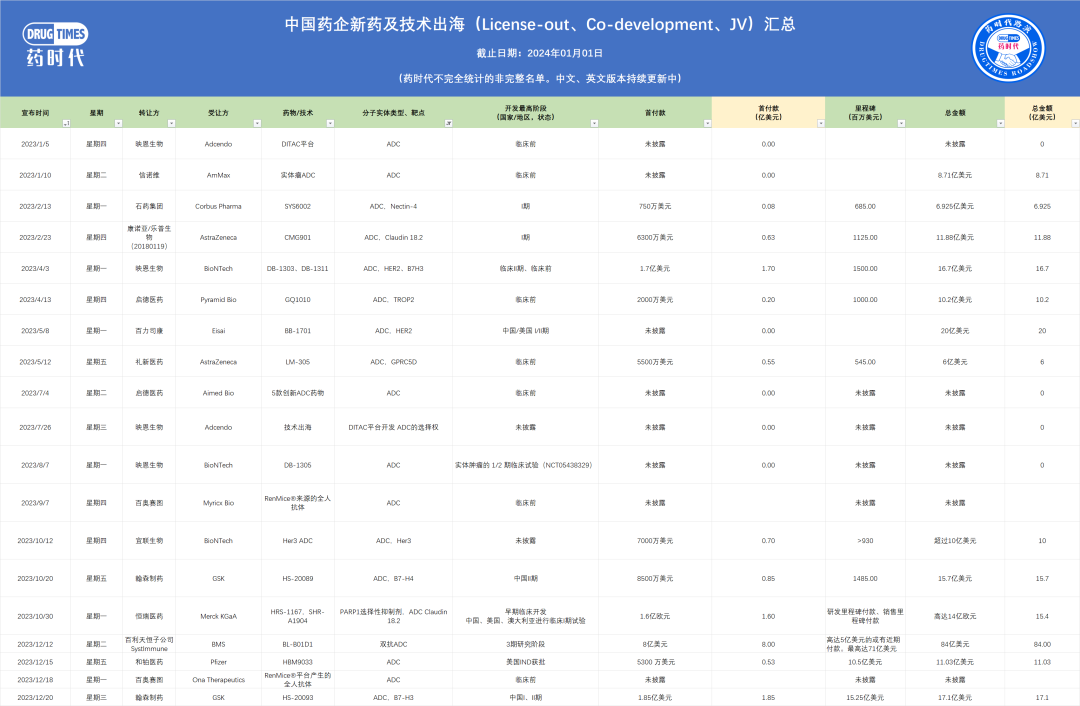Select the HS-20089 drug cell
The width and height of the screenshot is (1080, 706).
[x=298, y=579]
